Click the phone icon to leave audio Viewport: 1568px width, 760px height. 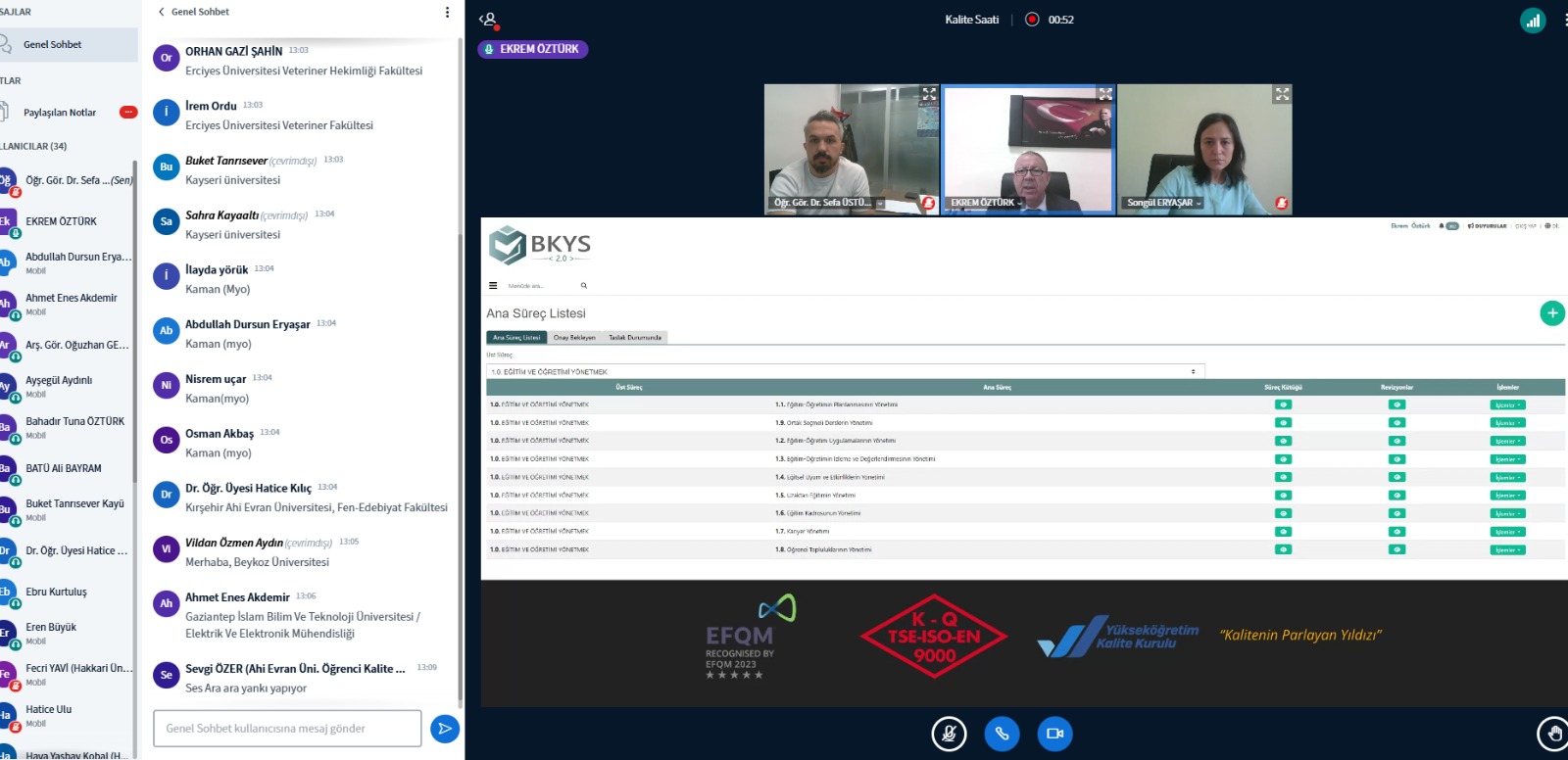1002,734
